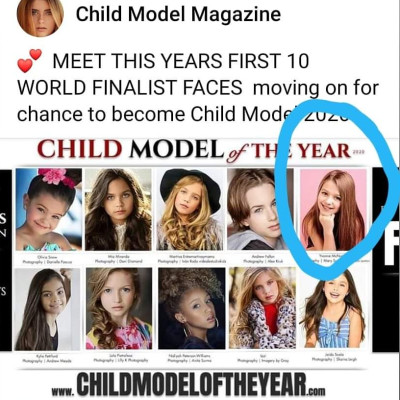Viewport: 400px width, 400px height.
Task: Open the circled photo with pink background
Action: [x=333, y=209]
